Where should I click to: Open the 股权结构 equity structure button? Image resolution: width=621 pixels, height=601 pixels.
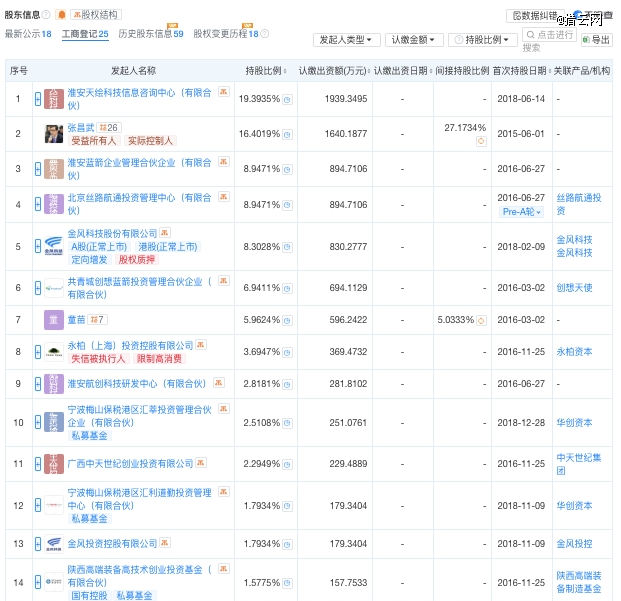pos(96,15)
